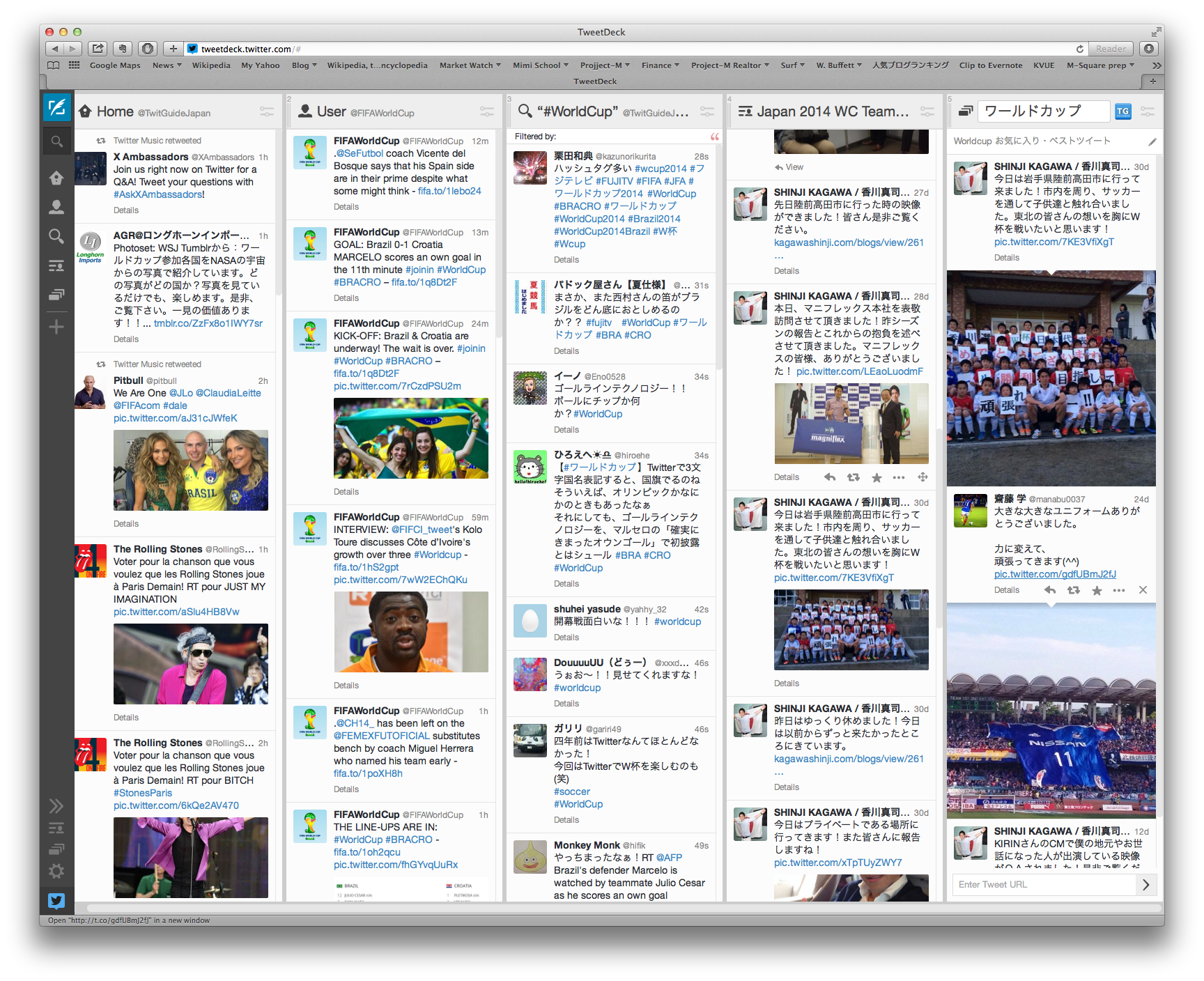Click the TweetDeck compose tweet icon
The image size is (1204, 981).
pyautogui.click(x=56, y=108)
